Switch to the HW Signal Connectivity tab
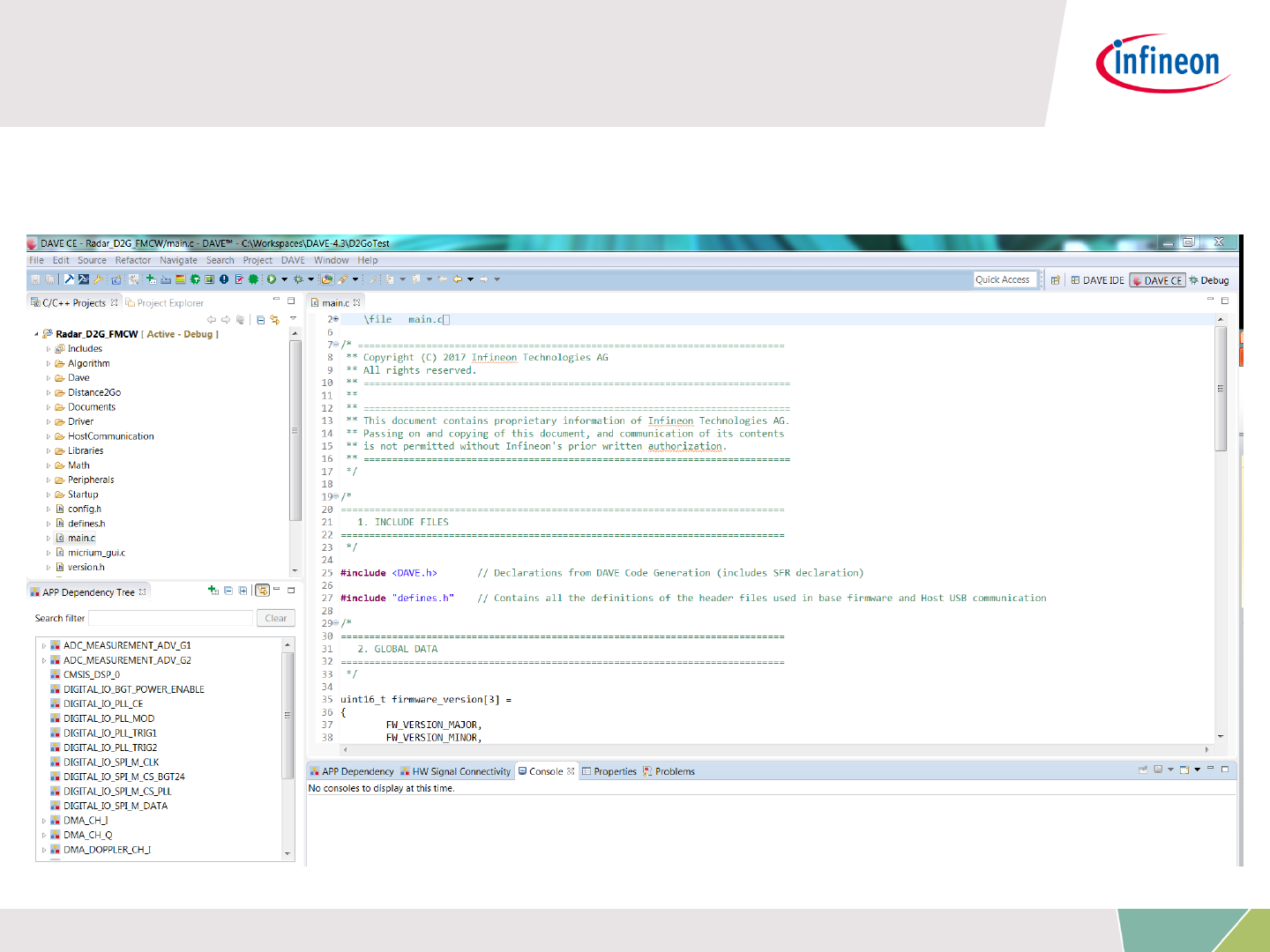The width and height of the screenshot is (1270, 952). 456,771
